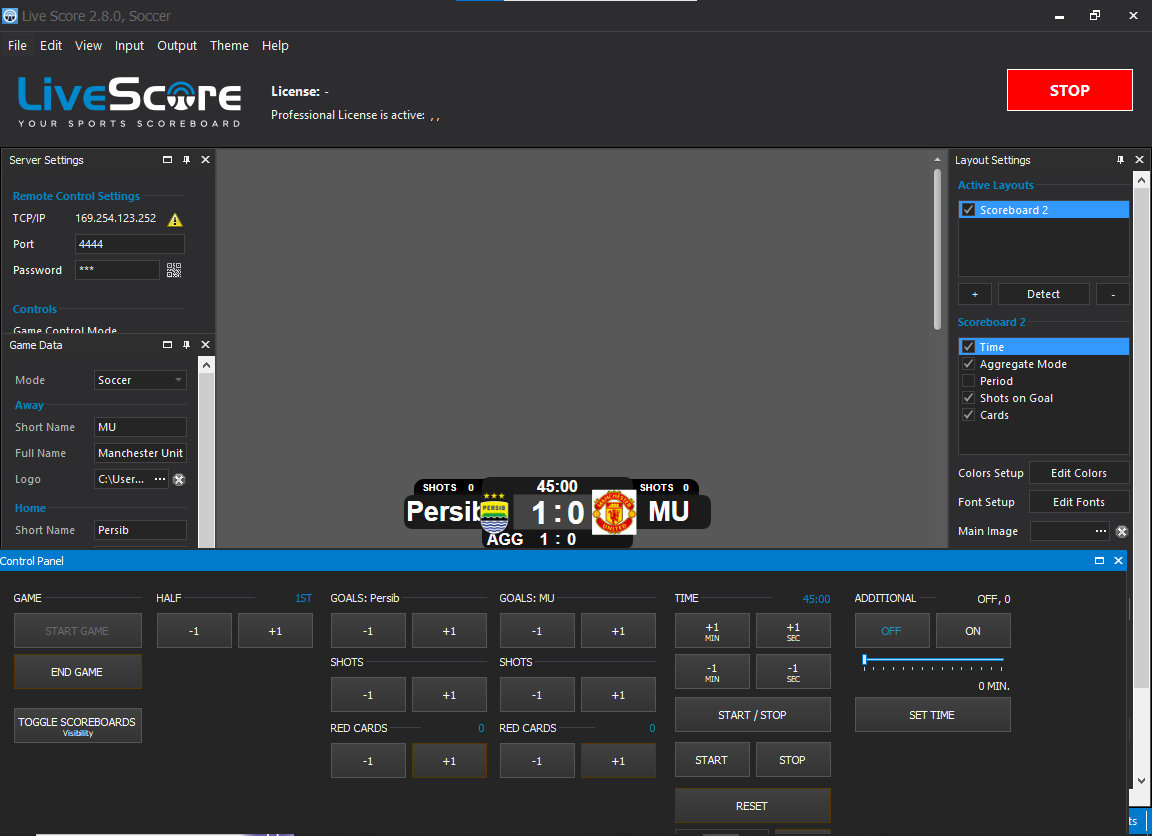Open the Mode dropdown showing Soccer
Screen dimensions: 1152x836
[140, 380]
